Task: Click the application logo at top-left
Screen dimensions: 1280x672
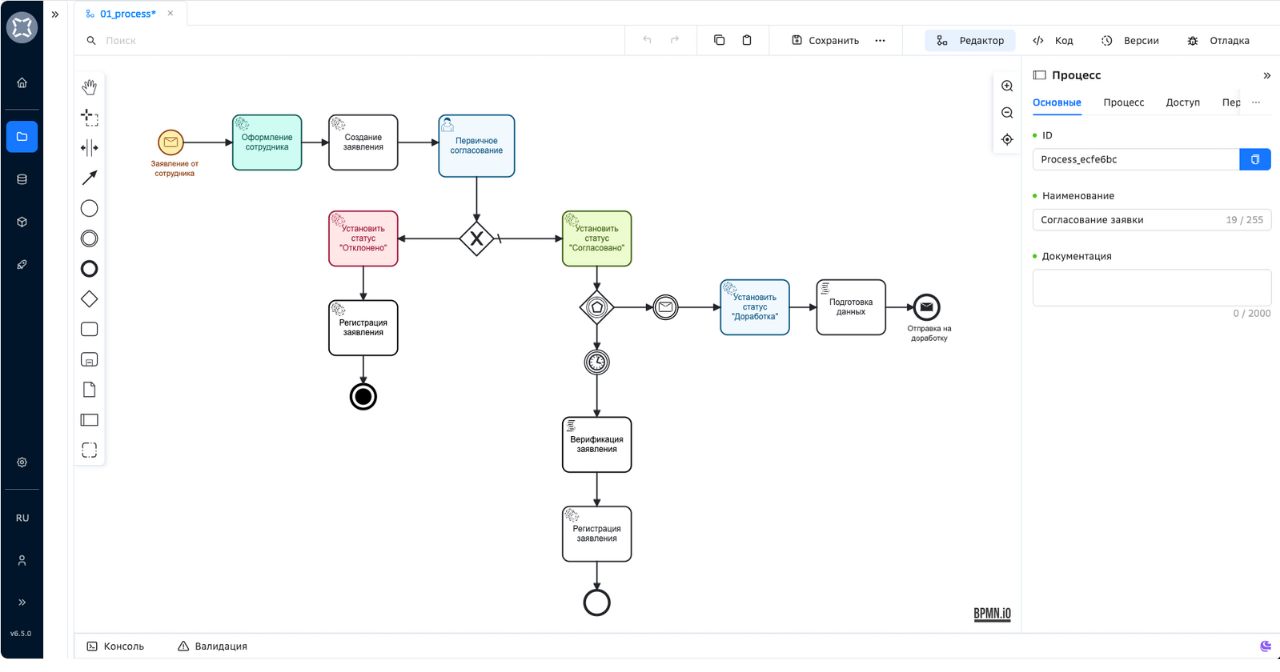Action: tap(22, 27)
